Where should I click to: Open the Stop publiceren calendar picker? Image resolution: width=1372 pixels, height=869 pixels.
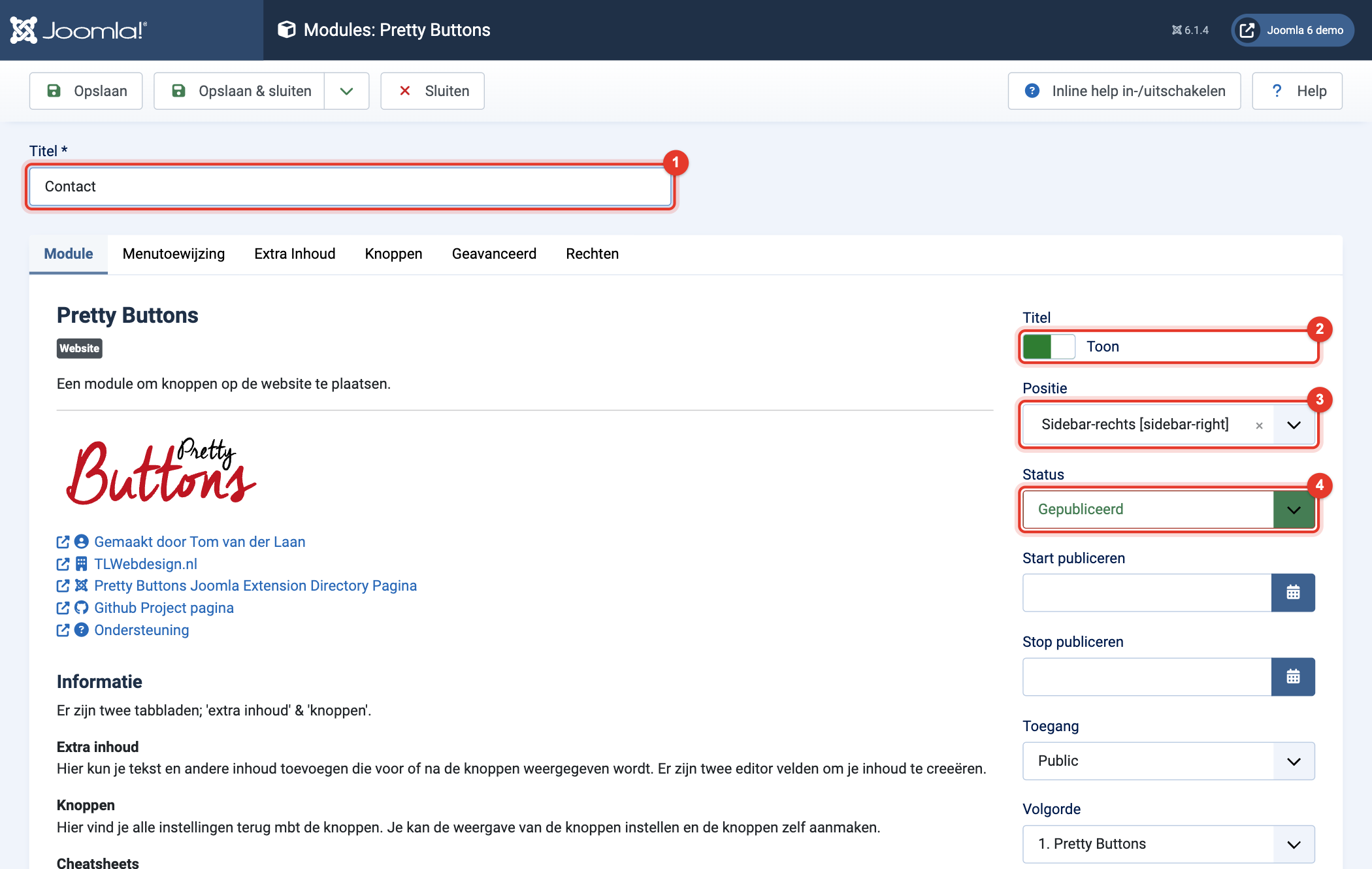click(x=1293, y=677)
